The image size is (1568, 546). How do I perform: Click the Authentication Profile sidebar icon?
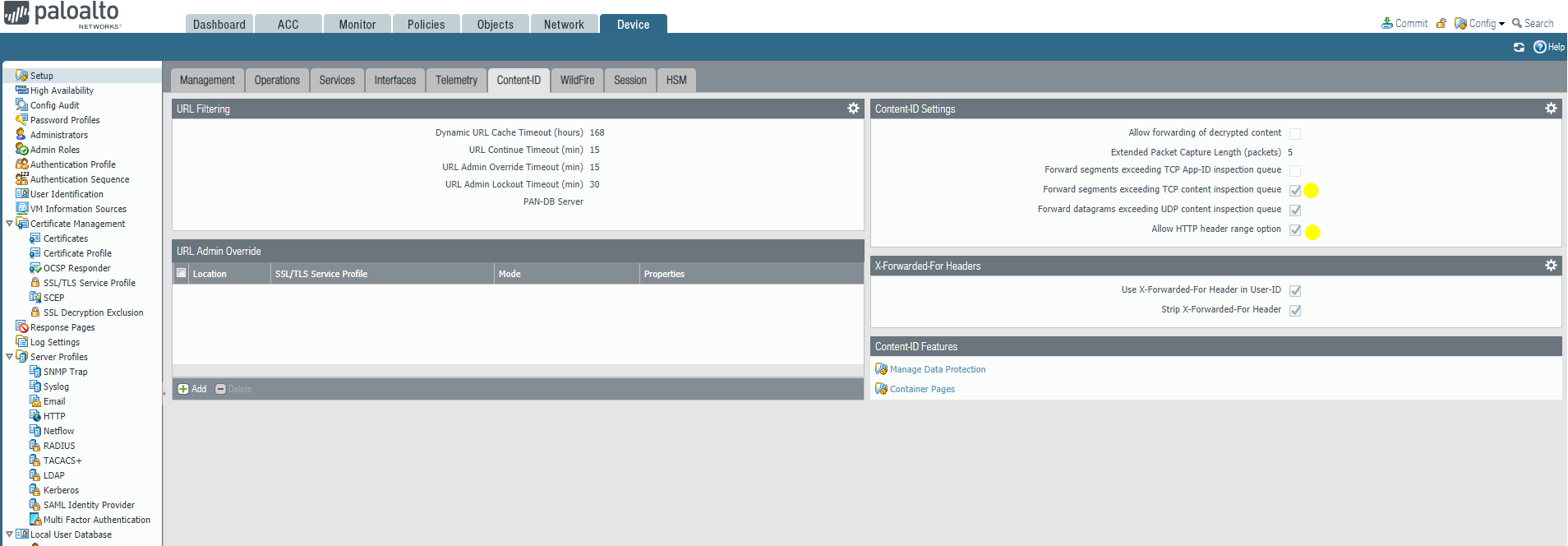(x=21, y=164)
